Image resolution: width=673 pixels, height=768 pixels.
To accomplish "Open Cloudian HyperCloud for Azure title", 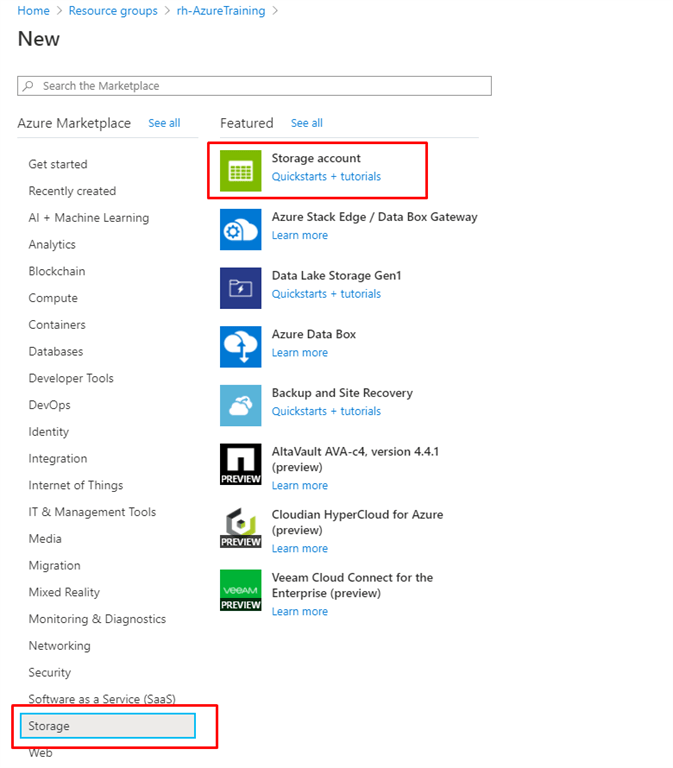I will tap(358, 522).
